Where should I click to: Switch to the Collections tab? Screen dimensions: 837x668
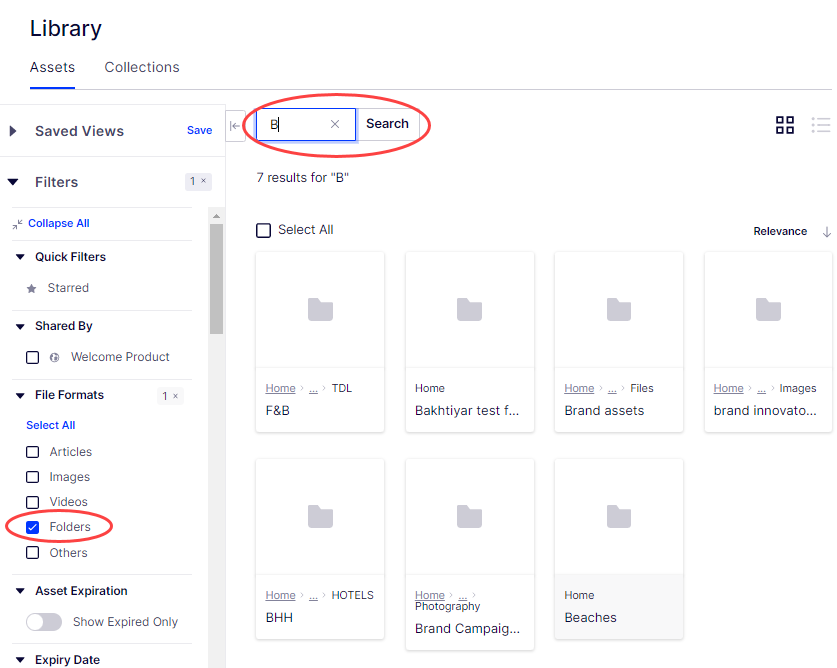[142, 67]
